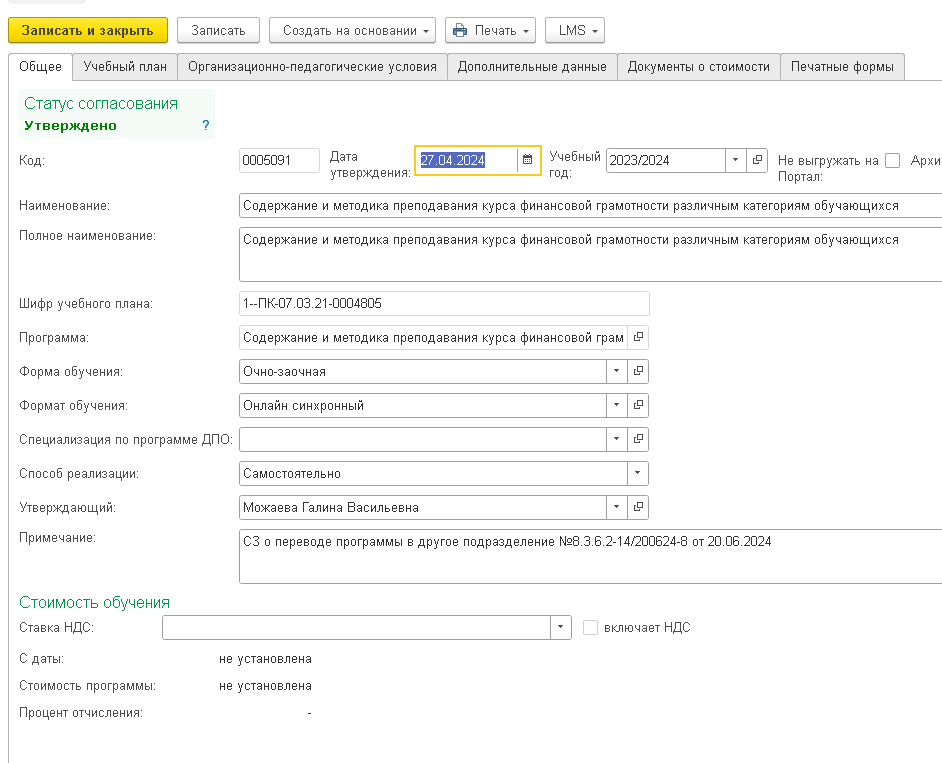Screen dimensions: 942x763
Task: Open the Формат обучения record link icon
Action: click(638, 405)
